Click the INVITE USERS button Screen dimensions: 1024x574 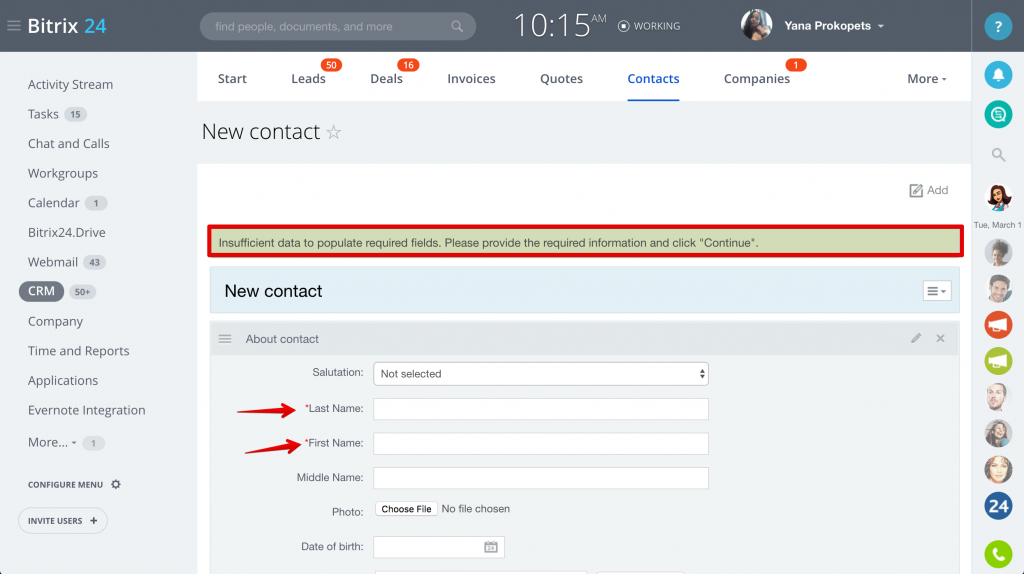coord(63,520)
